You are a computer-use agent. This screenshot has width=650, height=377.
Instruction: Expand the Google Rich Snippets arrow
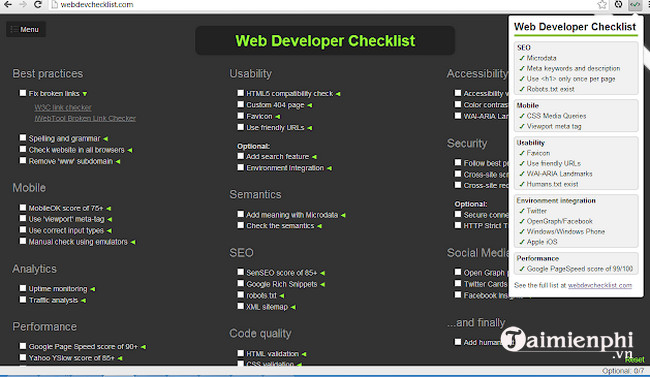tap(323, 285)
